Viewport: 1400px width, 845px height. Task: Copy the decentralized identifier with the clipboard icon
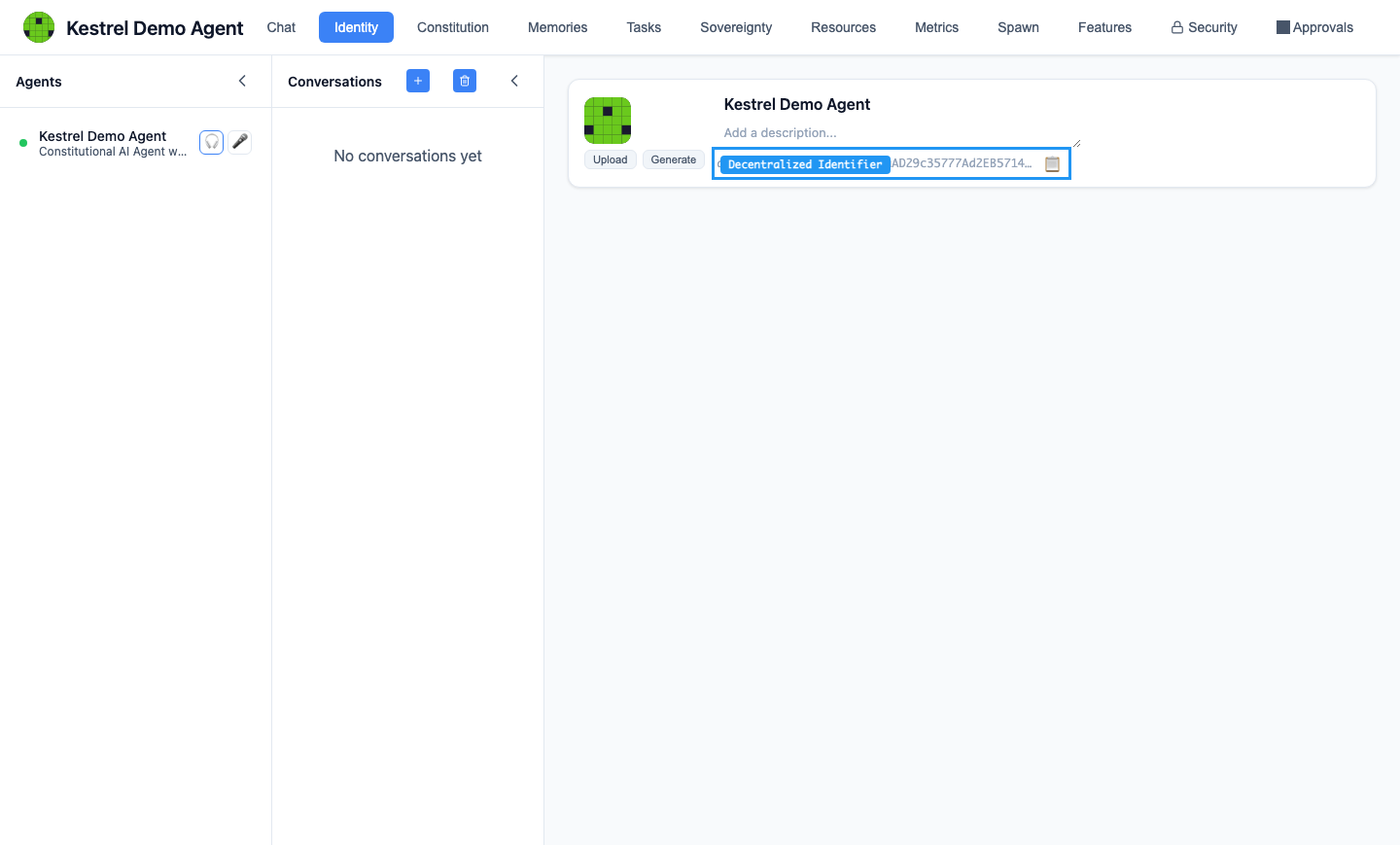coord(1052,163)
